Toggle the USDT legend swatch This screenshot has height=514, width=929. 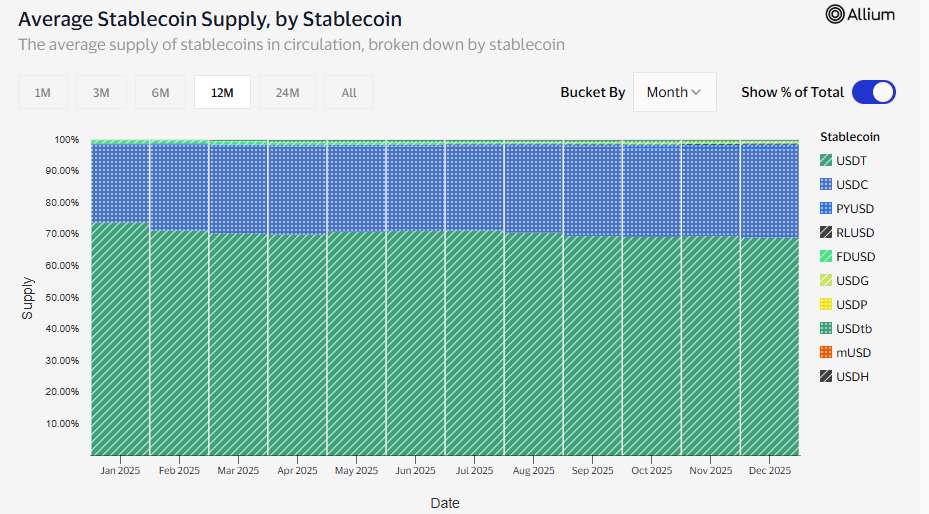826,161
